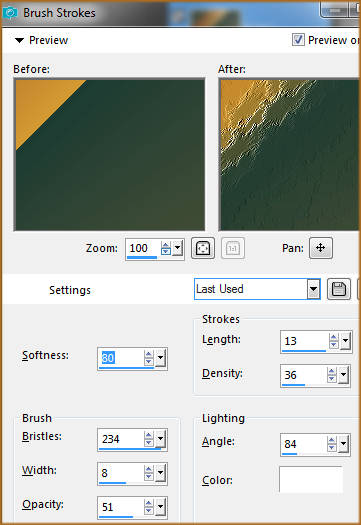Click the Before preview image
The image size is (361, 525).
point(110,154)
